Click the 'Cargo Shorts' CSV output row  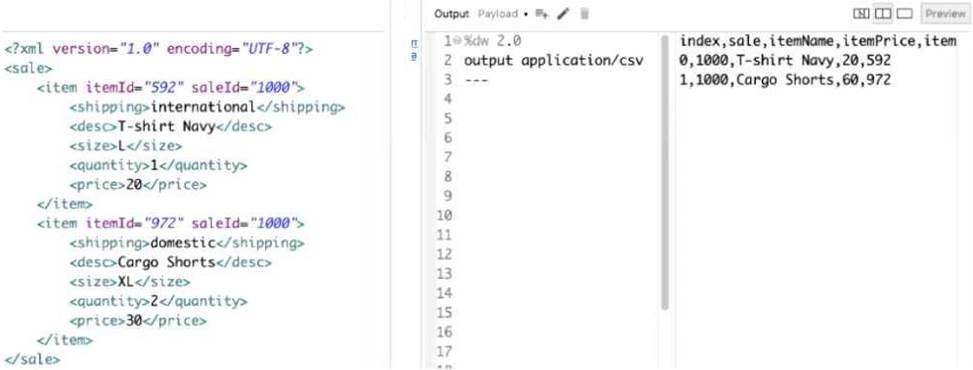pos(785,80)
